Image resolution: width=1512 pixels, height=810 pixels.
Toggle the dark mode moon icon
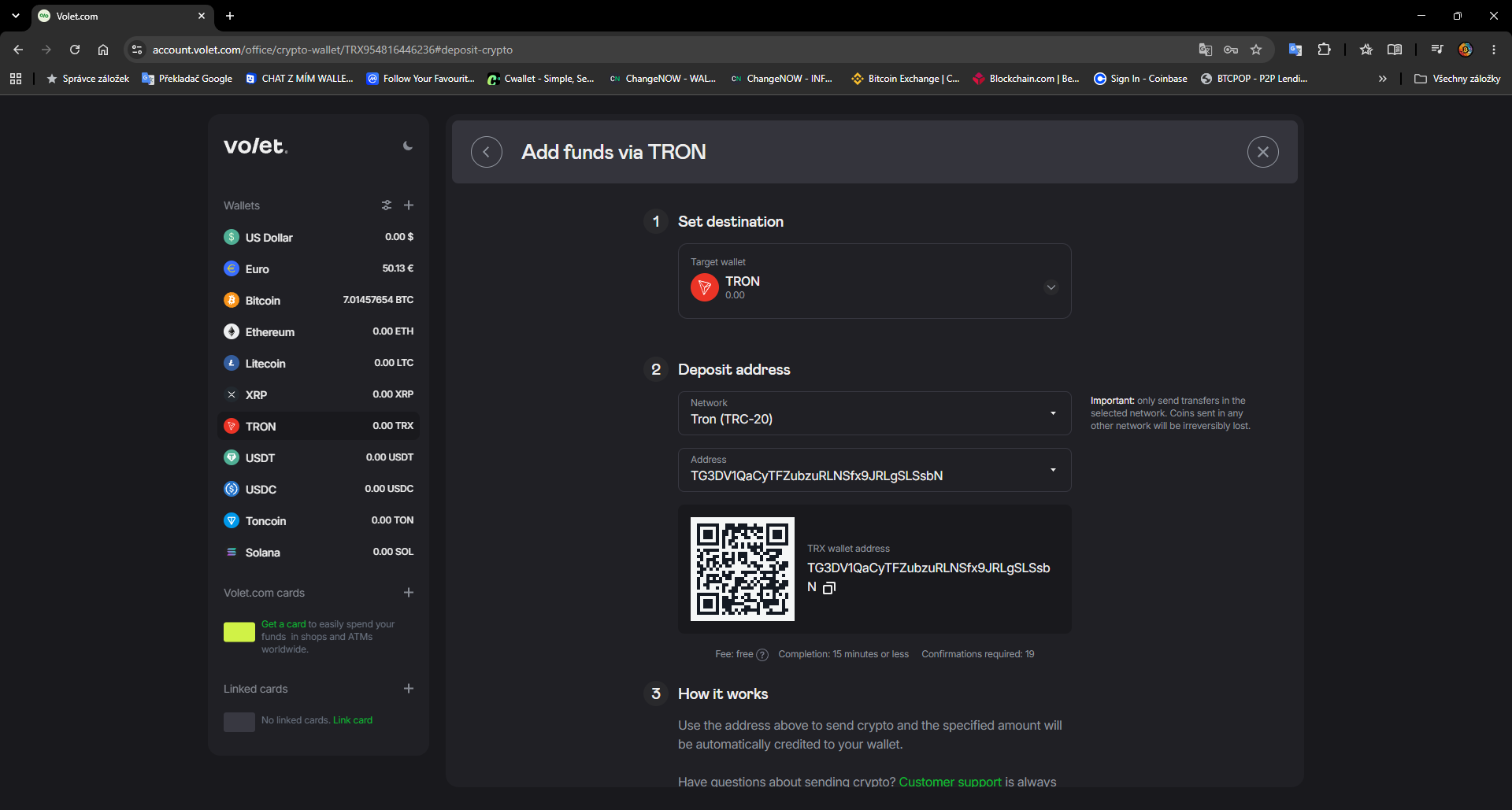(x=407, y=146)
